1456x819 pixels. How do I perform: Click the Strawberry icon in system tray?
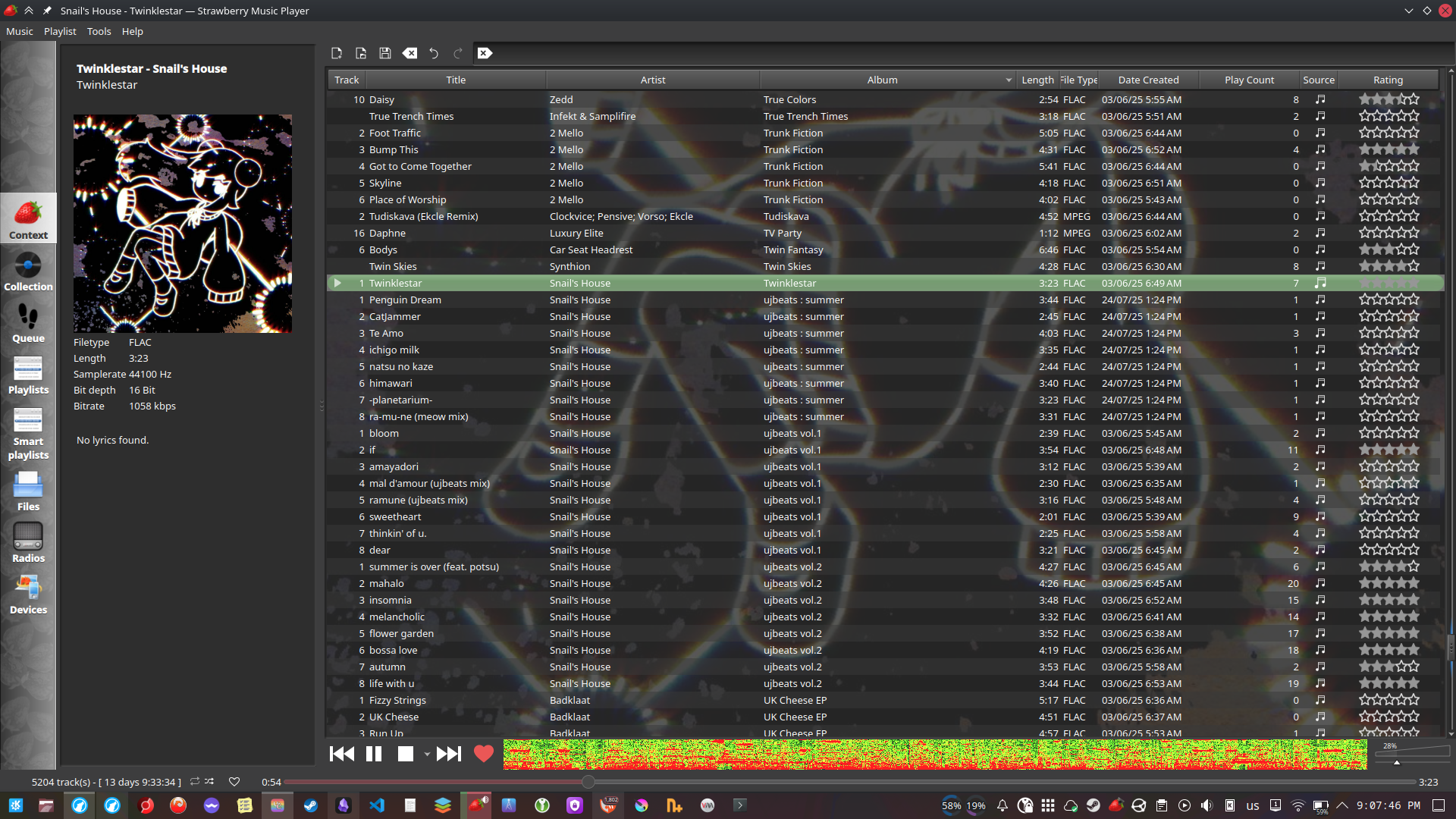[1116, 805]
